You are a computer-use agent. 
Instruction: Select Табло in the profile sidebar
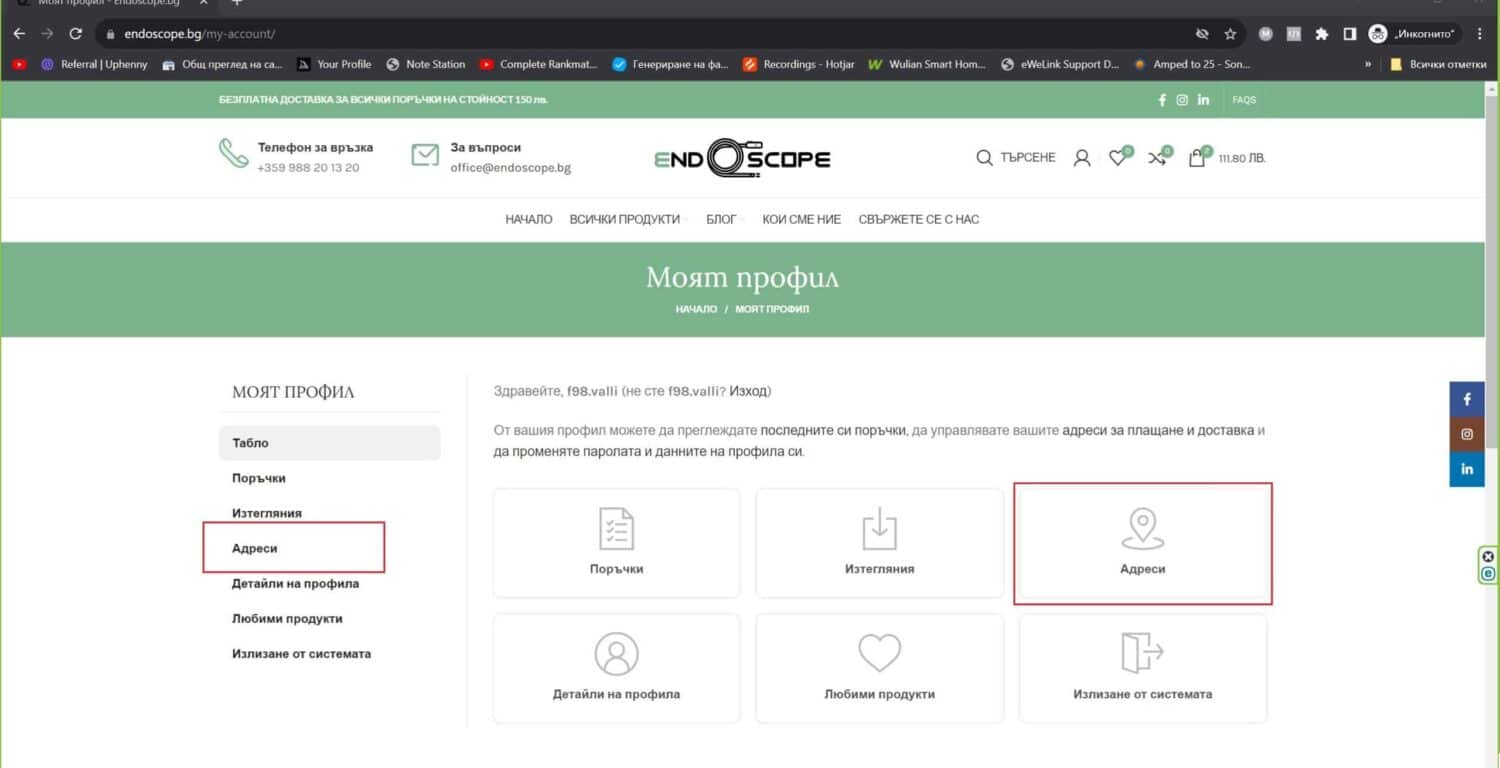pos(330,443)
